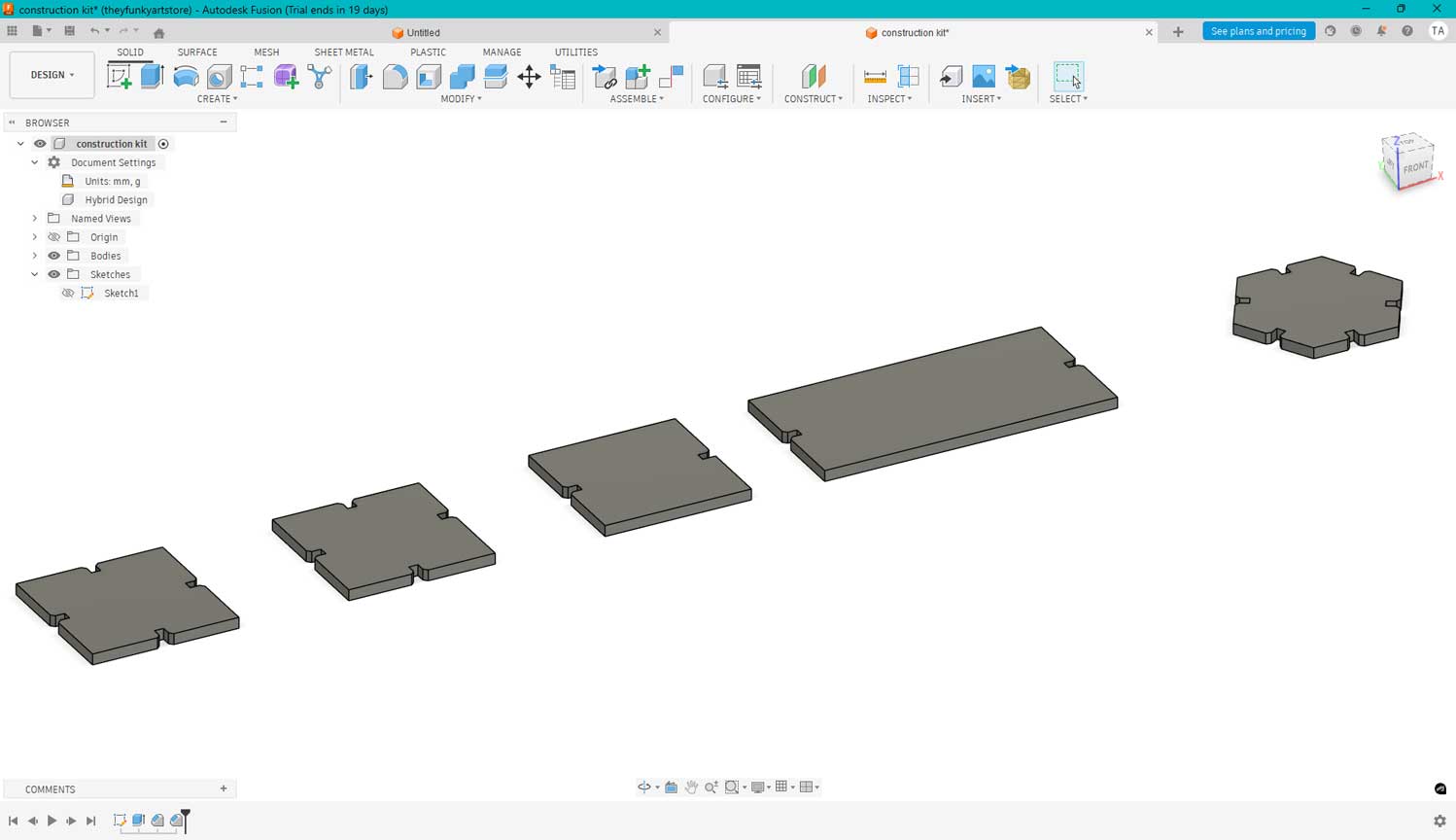Pick the Hole tool in Create
Screen dimensions: 1456x840
(219, 77)
